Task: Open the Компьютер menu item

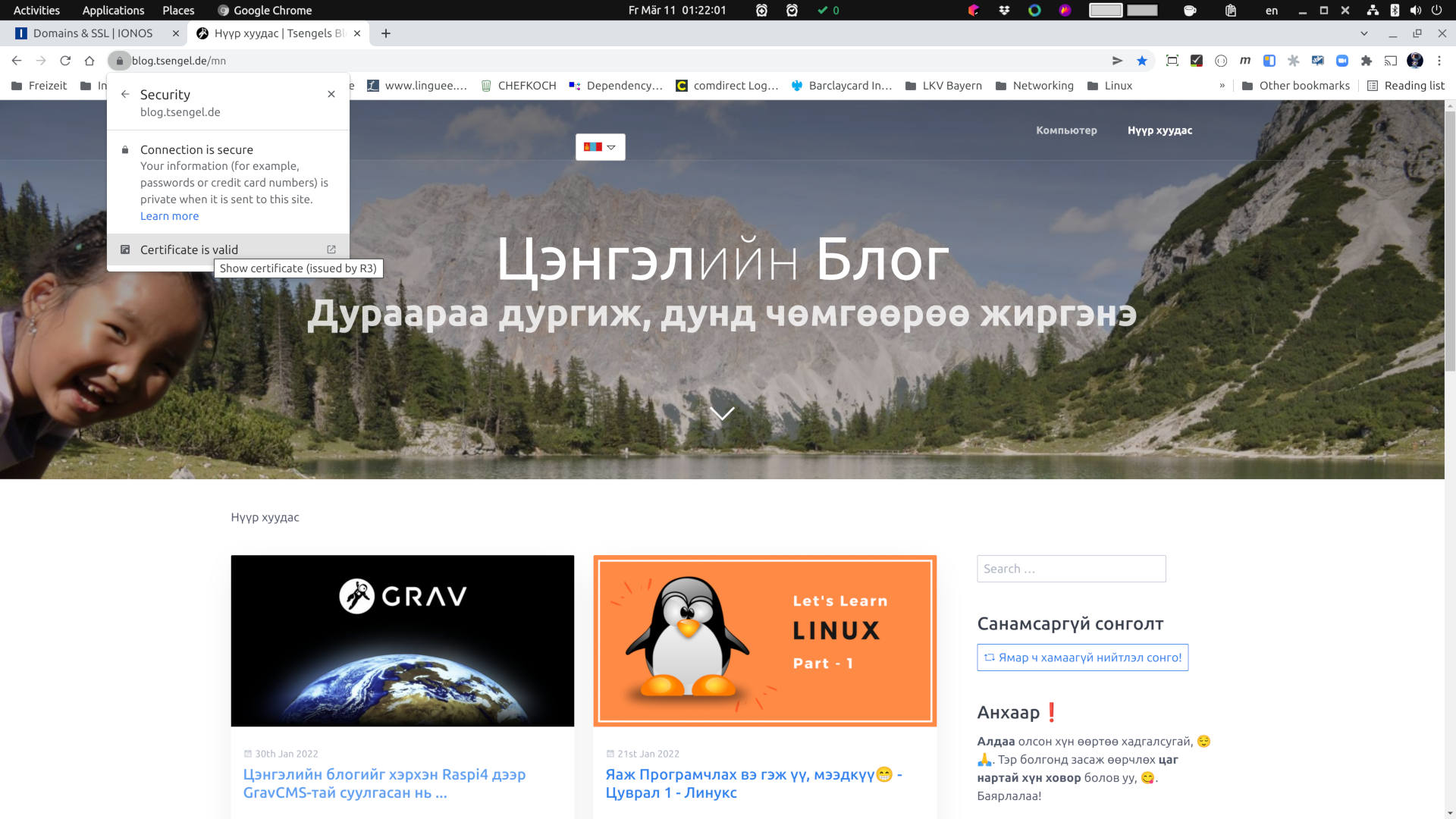Action: pyautogui.click(x=1066, y=130)
